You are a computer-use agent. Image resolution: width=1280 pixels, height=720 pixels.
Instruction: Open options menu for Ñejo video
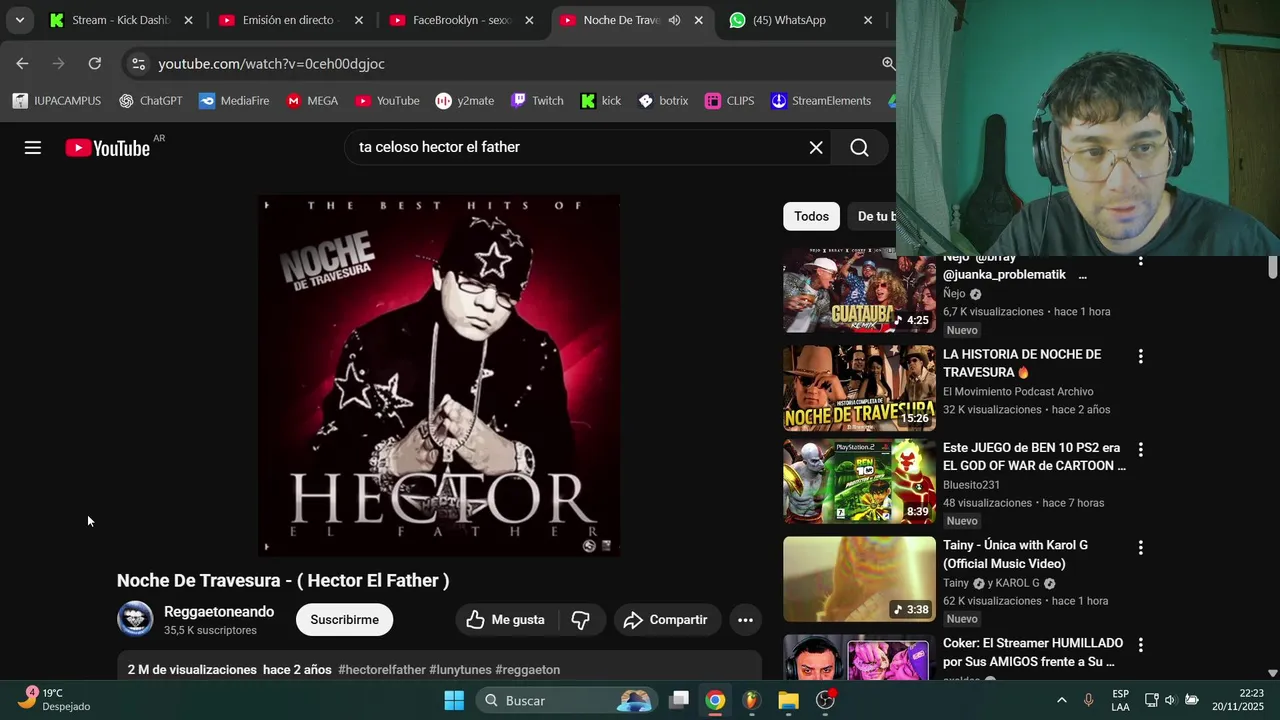(1140, 261)
